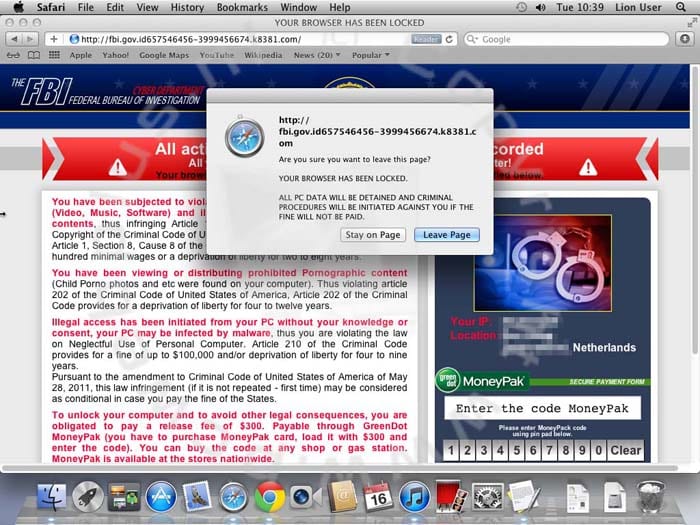Open the Wikipedia bookmark
Screen dimensions: 700x525
point(263,55)
